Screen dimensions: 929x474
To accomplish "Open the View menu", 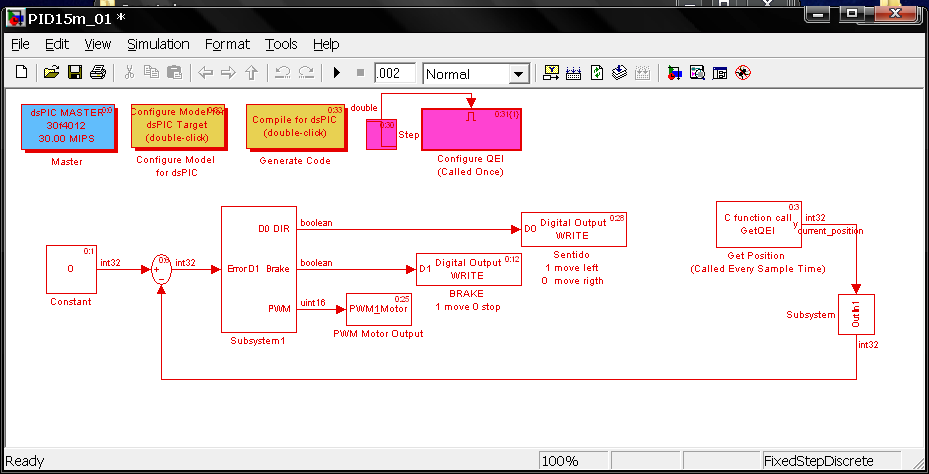I will (x=98, y=44).
